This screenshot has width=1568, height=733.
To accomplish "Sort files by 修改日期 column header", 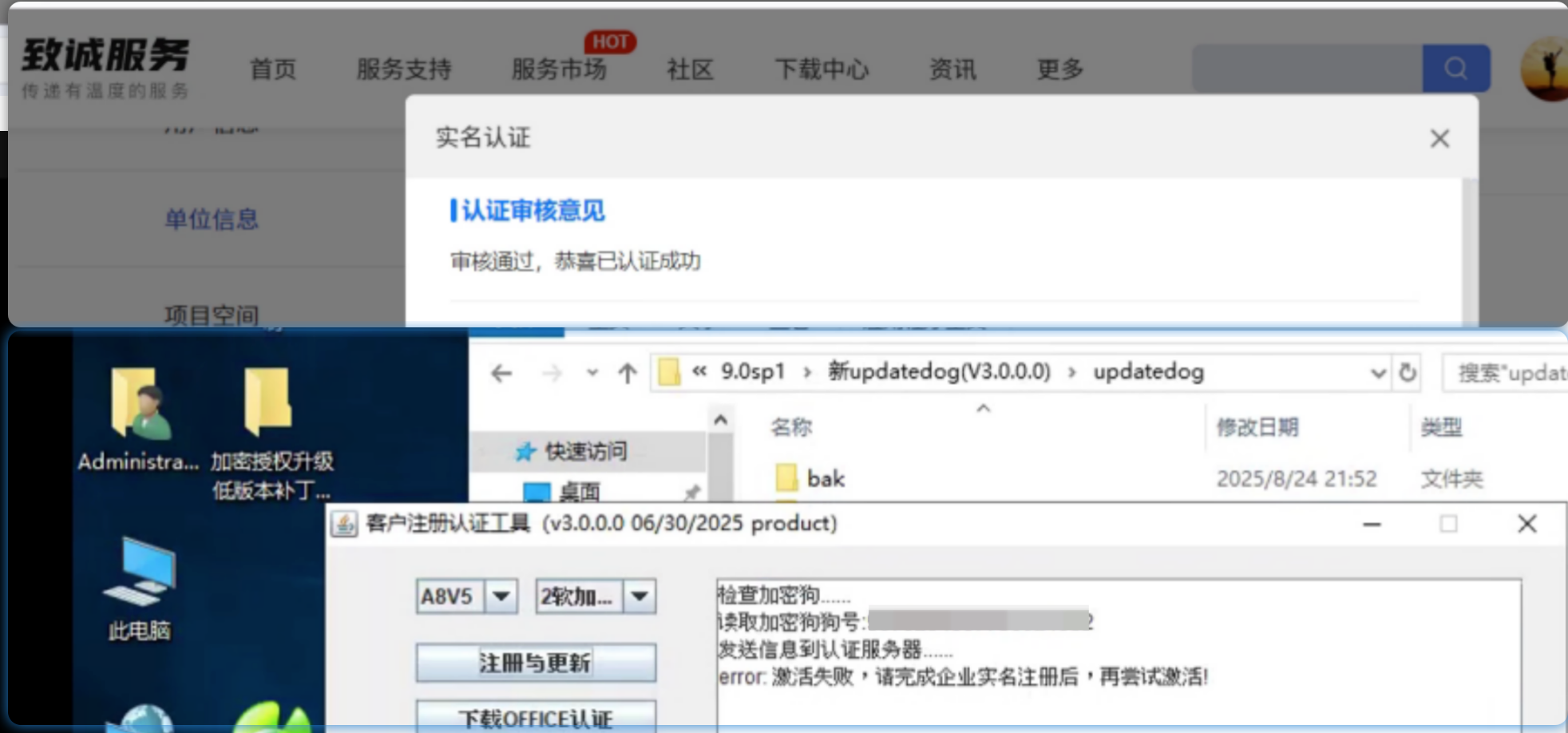I will pyautogui.click(x=1257, y=427).
